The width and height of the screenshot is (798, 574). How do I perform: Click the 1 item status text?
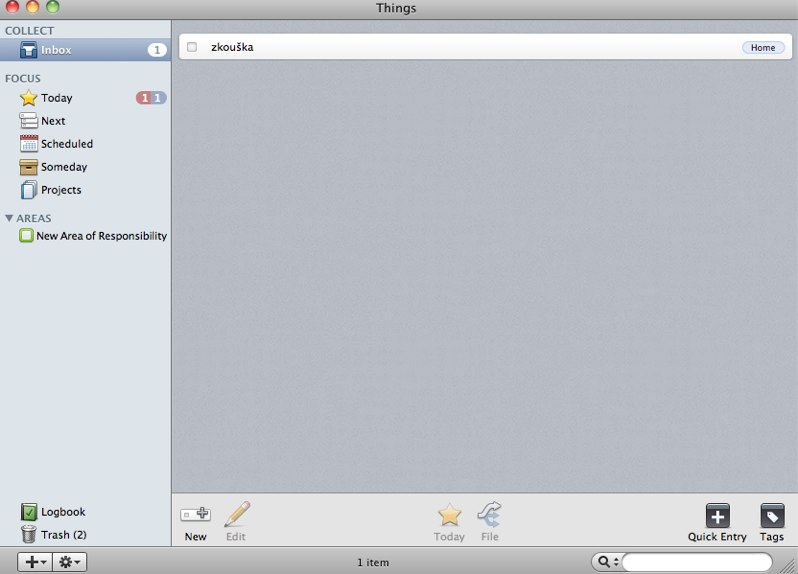[x=373, y=562]
